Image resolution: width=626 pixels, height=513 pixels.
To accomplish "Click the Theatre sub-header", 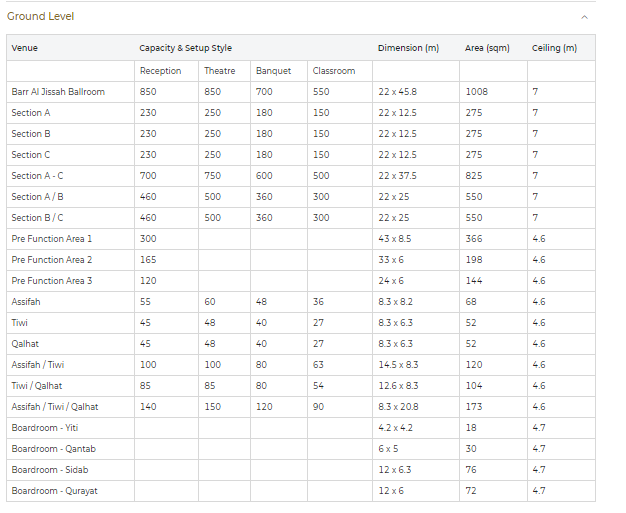I will [219, 71].
